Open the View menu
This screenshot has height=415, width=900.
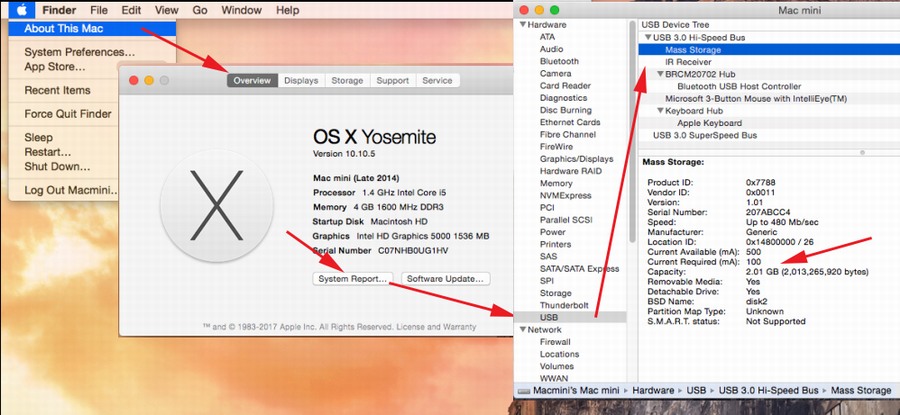pyautogui.click(x=166, y=10)
